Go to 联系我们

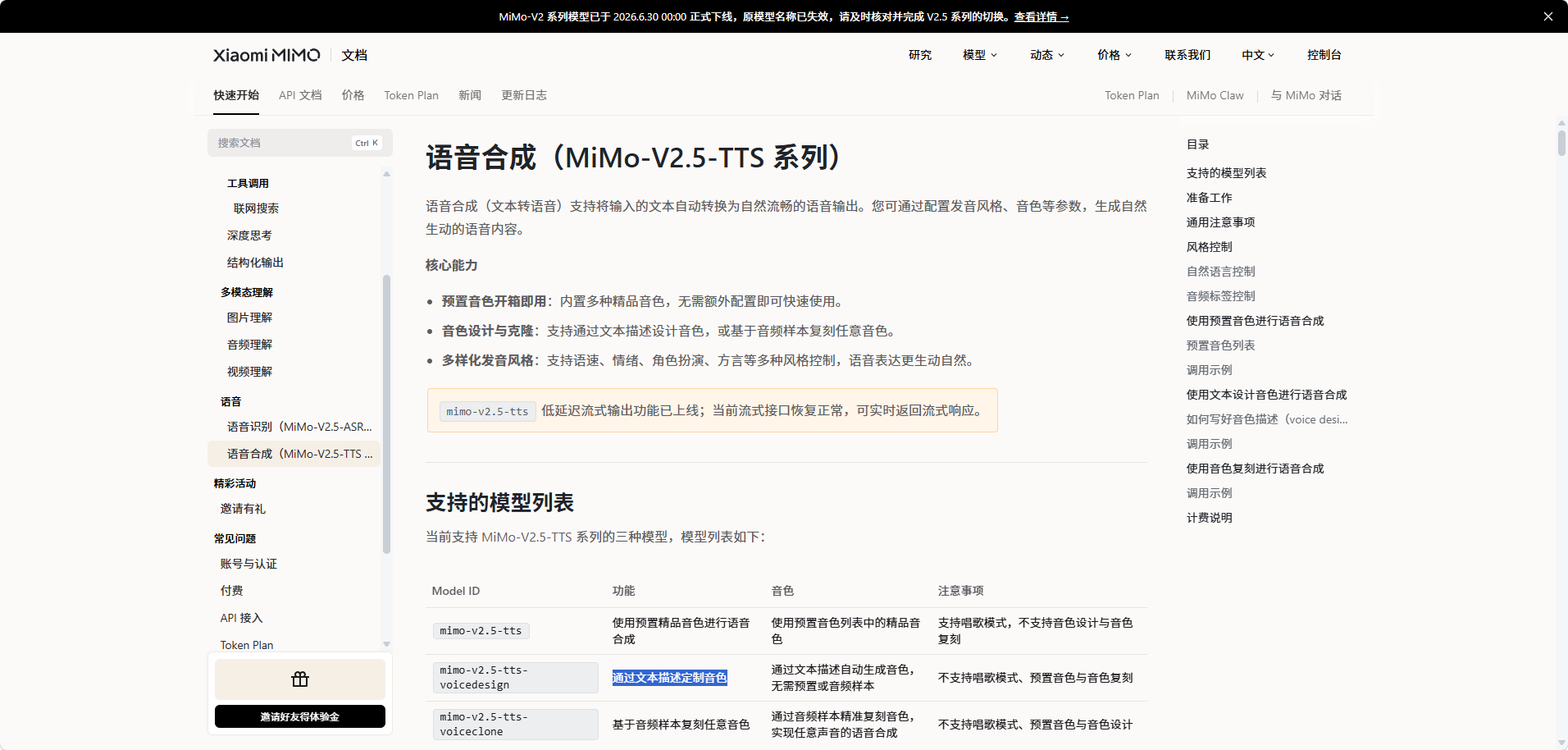pyautogui.click(x=1187, y=55)
